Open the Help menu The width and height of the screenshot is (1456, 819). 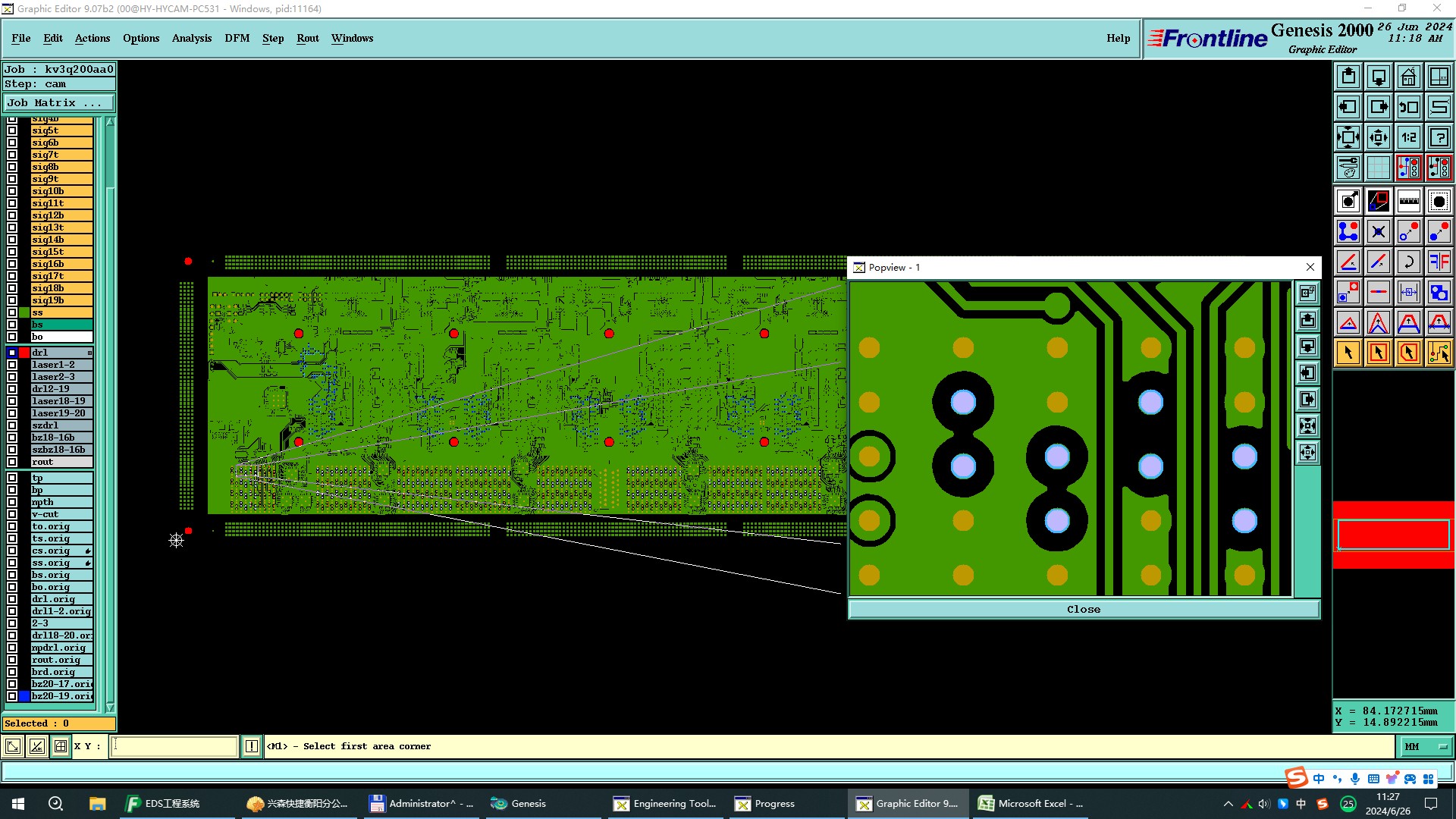(1118, 38)
